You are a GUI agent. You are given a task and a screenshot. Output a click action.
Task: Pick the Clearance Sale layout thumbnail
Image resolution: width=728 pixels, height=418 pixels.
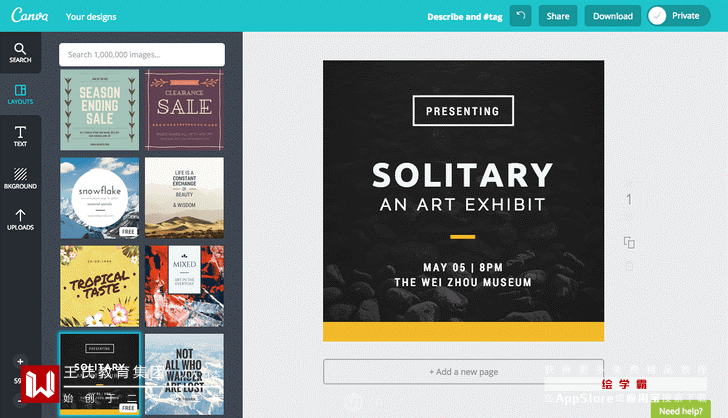click(184, 110)
